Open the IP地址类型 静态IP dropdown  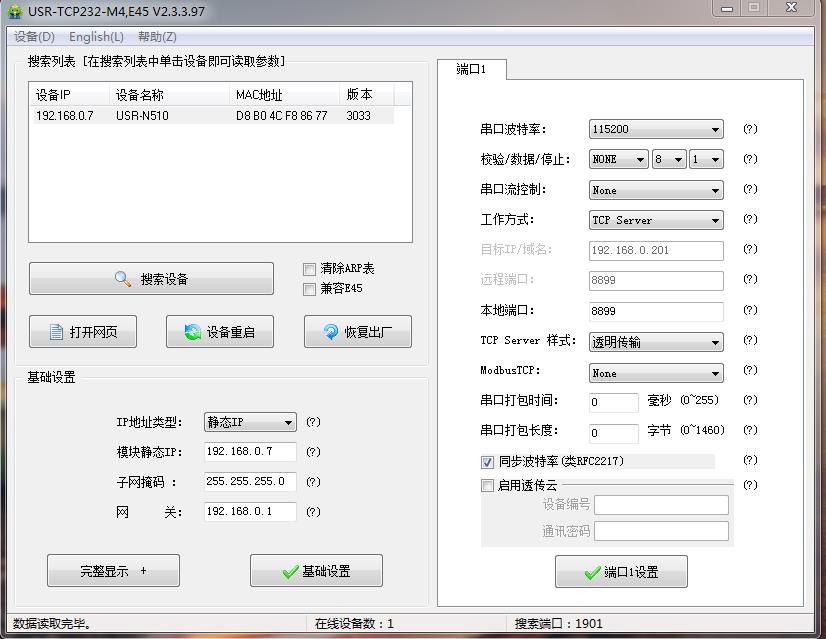pos(250,423)
